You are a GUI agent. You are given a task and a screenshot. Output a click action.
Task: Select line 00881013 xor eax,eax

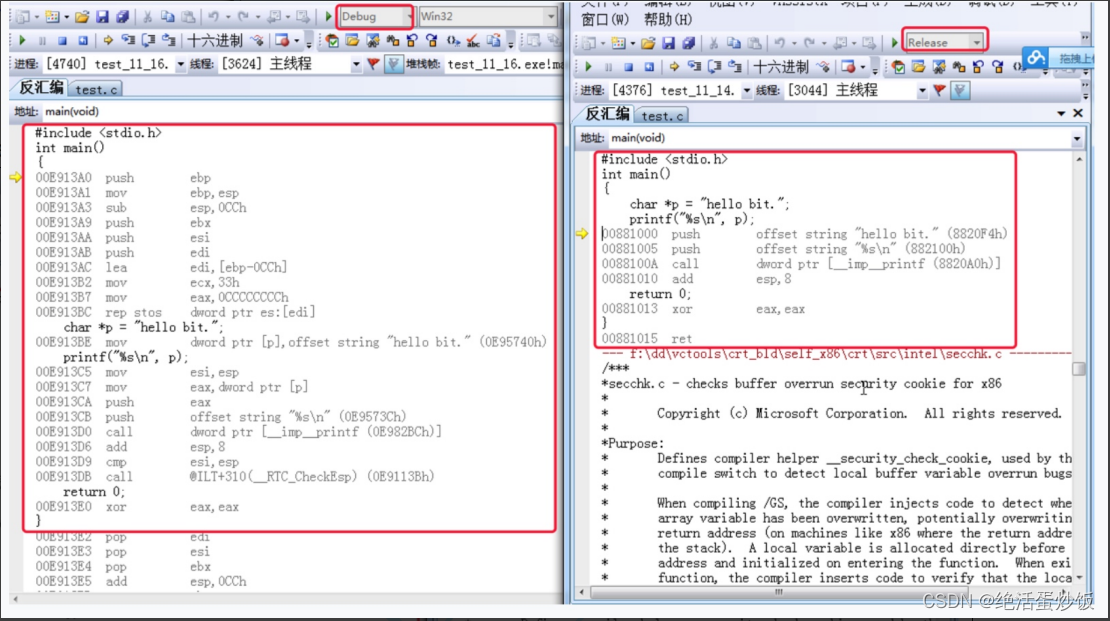pyautogui.click(x=704, y=309)
